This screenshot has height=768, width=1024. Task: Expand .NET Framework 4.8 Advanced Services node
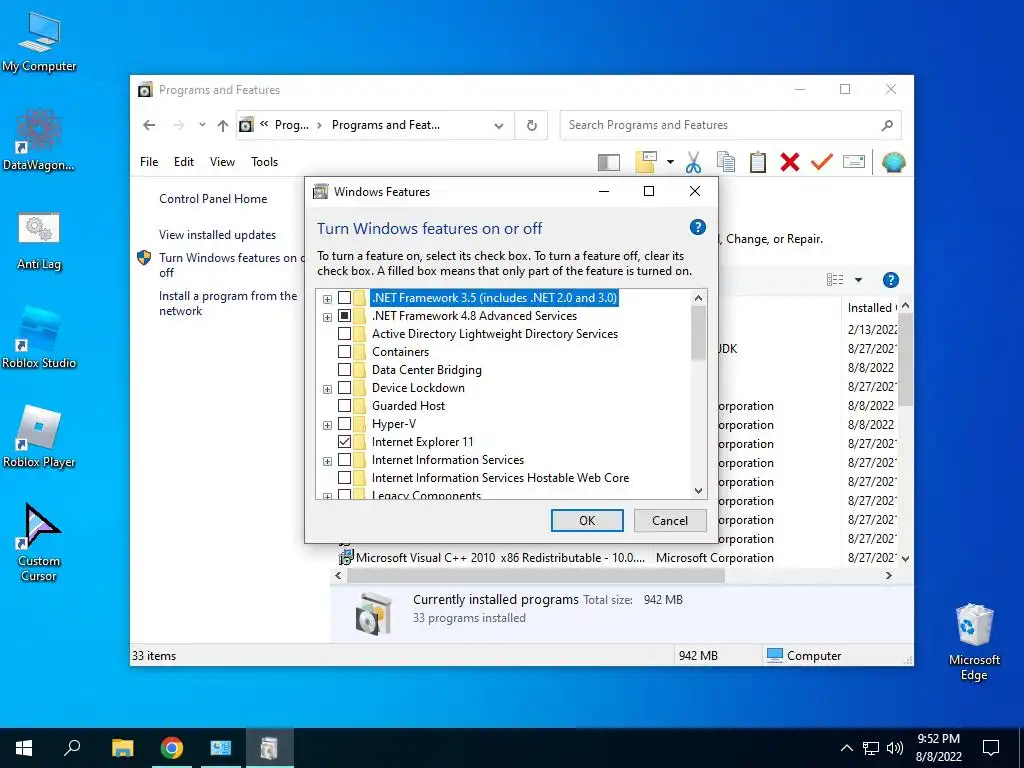tap(327, 317)
